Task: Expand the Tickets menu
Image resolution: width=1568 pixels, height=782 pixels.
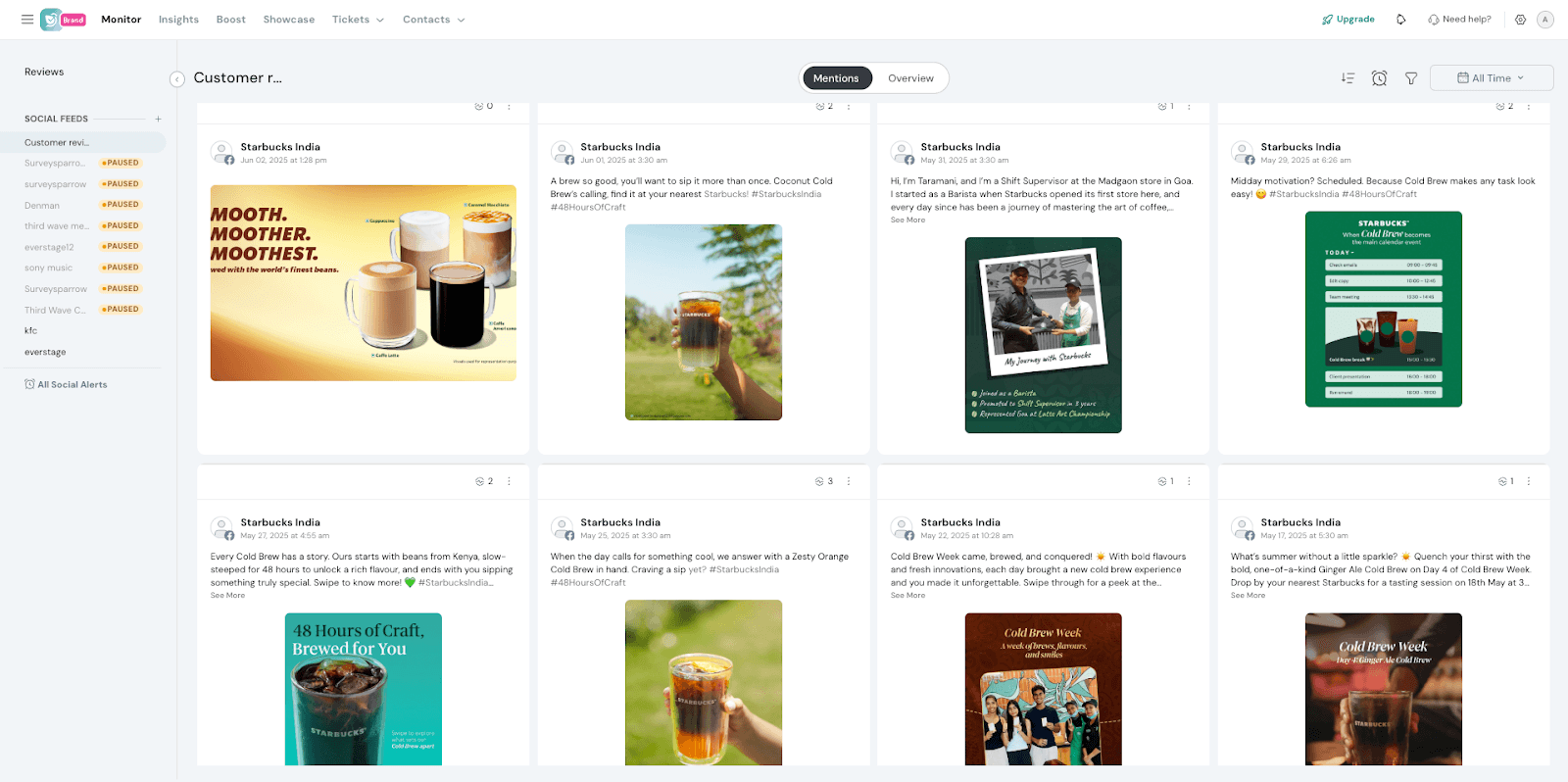Action: [358, 20]
